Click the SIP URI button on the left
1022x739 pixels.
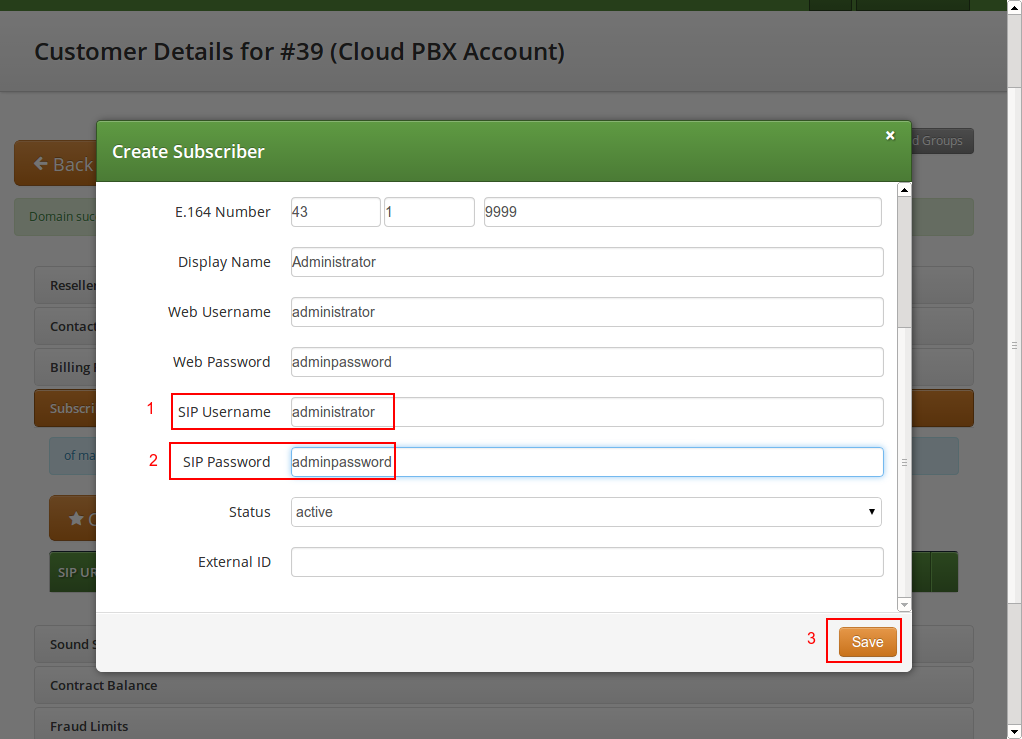pos(73,571)
